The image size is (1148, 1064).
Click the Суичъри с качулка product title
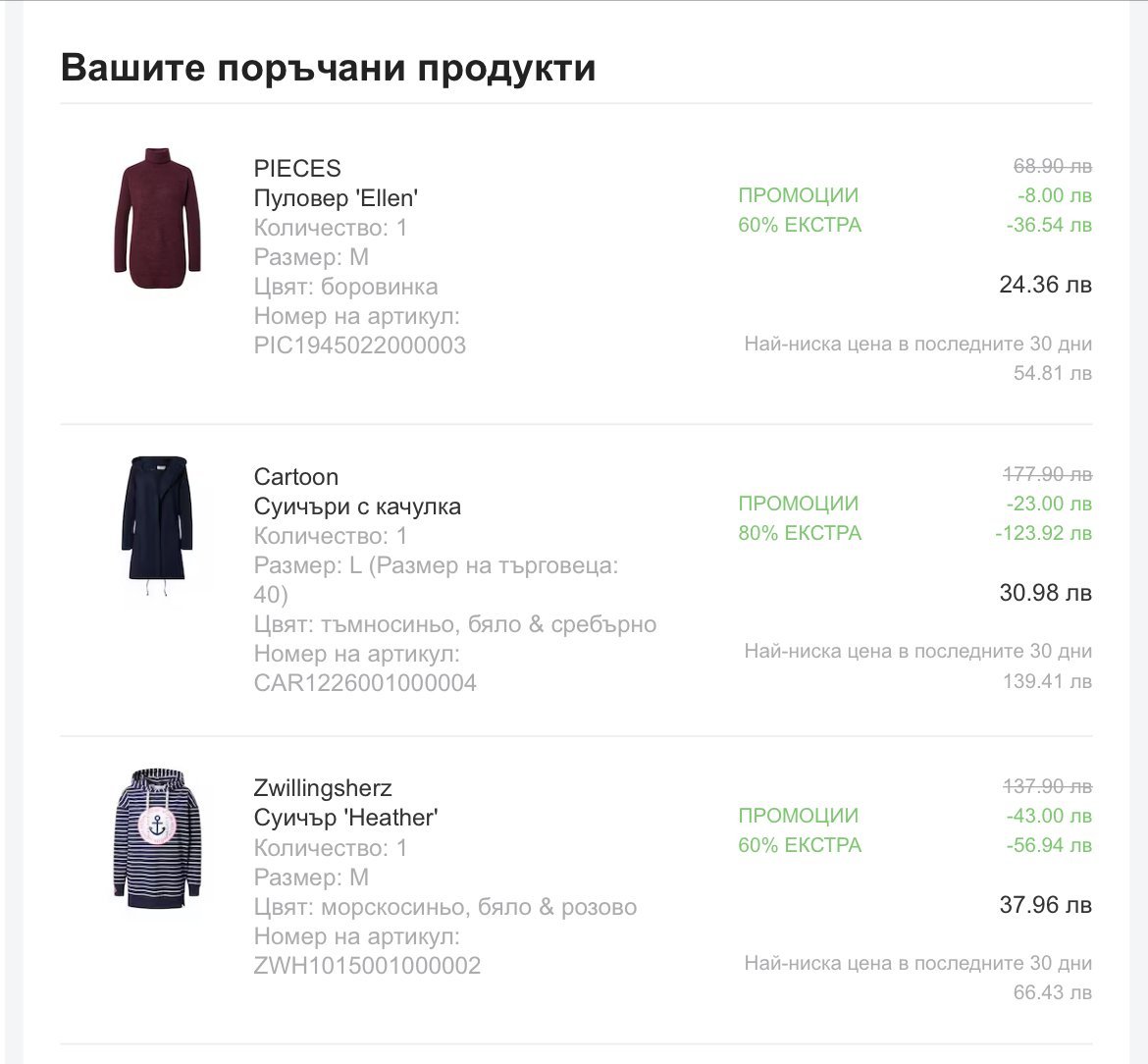point(357,506)
